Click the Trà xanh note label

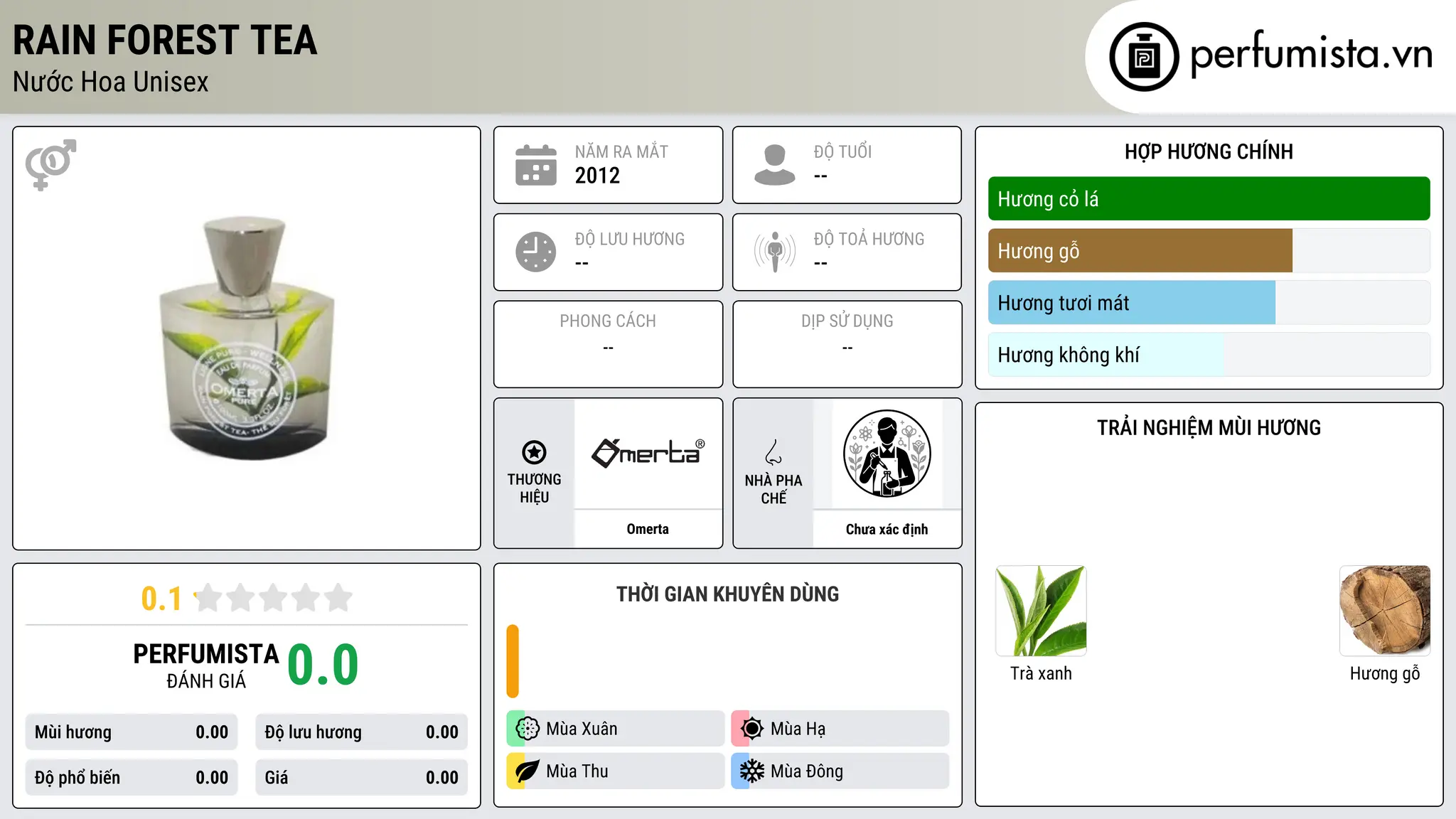tap(1041, 673)
